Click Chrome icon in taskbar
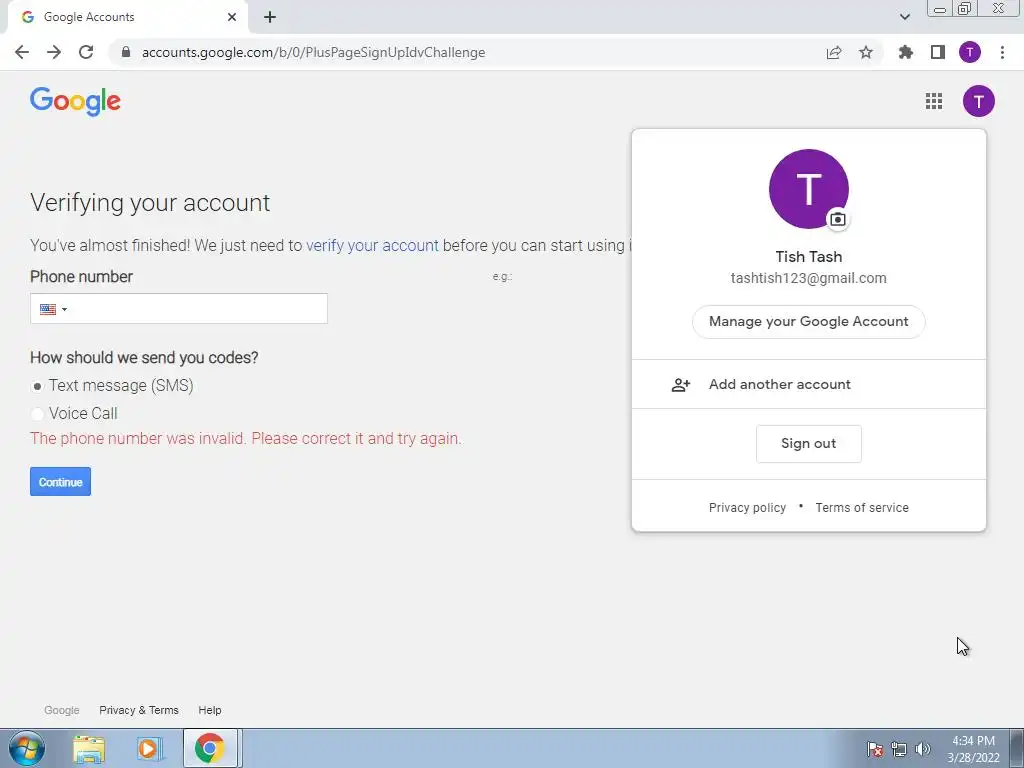The height and width of the screenshot is (768, 1024). (x=209, y=748)
